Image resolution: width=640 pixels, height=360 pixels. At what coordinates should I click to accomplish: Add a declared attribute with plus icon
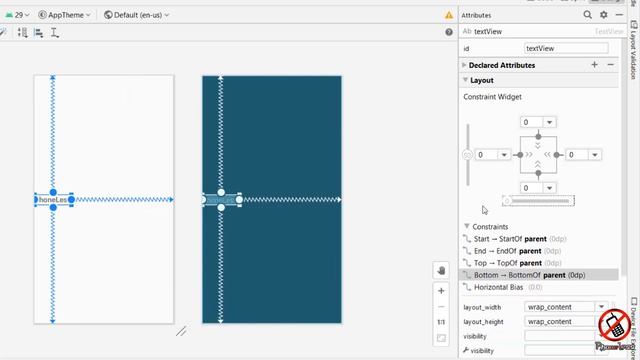click(x=594, y=65)
